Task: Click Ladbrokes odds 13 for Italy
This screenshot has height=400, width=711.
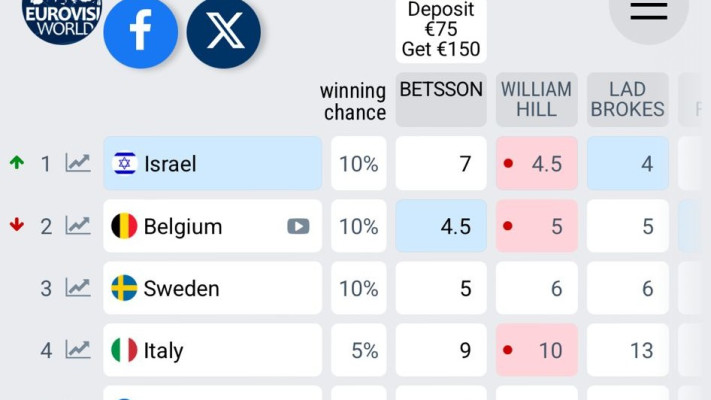Action: coord(627,350)
